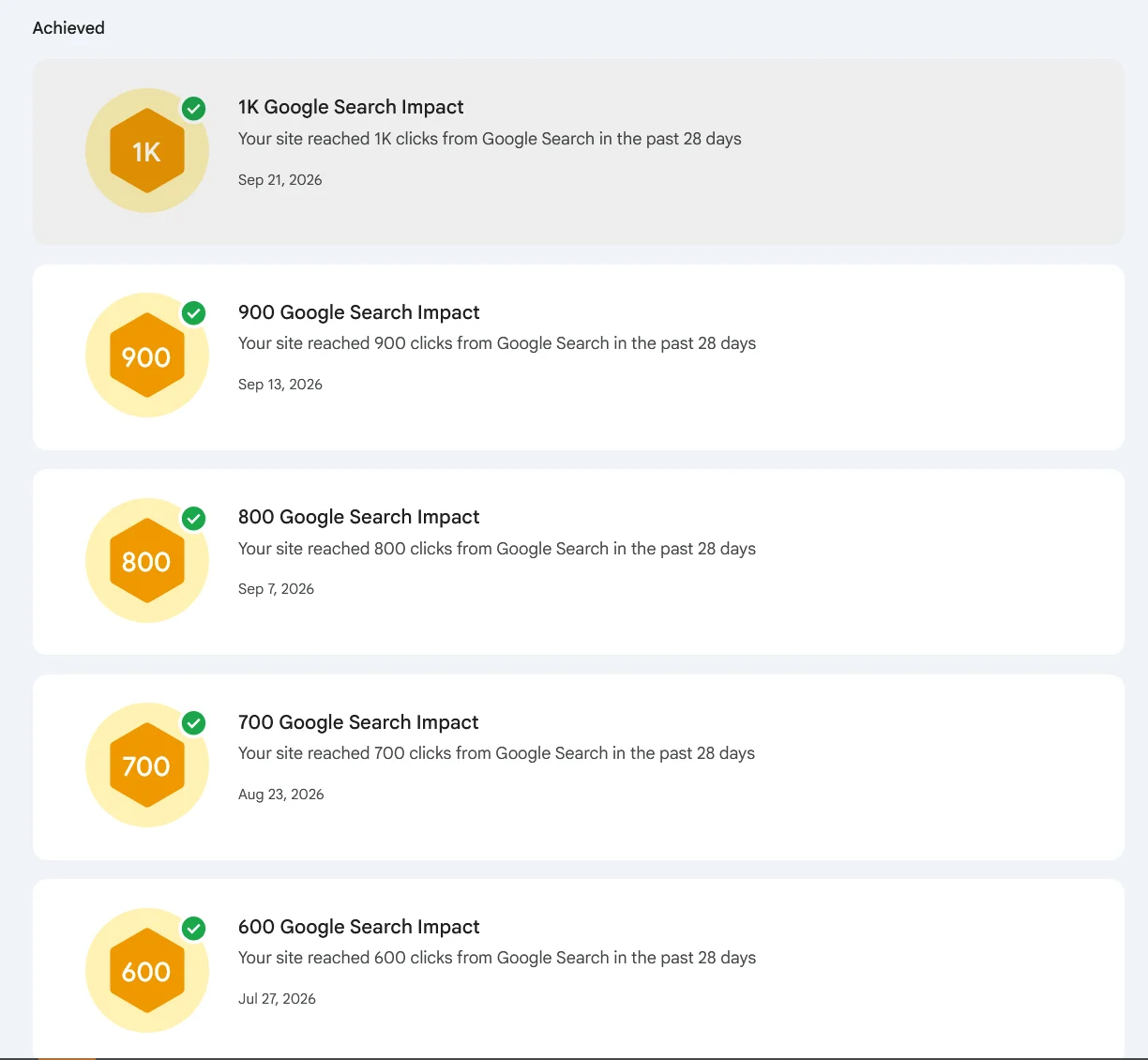Click green checkmark on the 900 badge
1148x1060 pixels.
194,313
